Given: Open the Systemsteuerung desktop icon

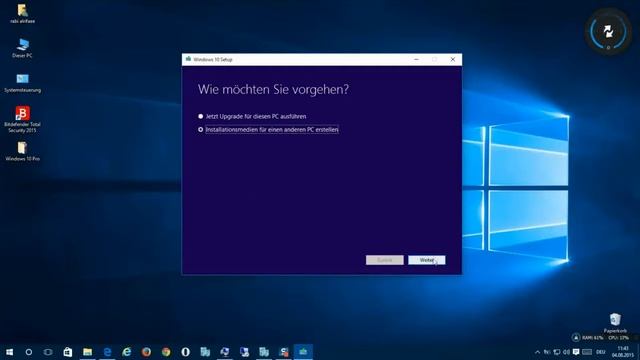Looking at the screenshot, I should pos(22,82).
